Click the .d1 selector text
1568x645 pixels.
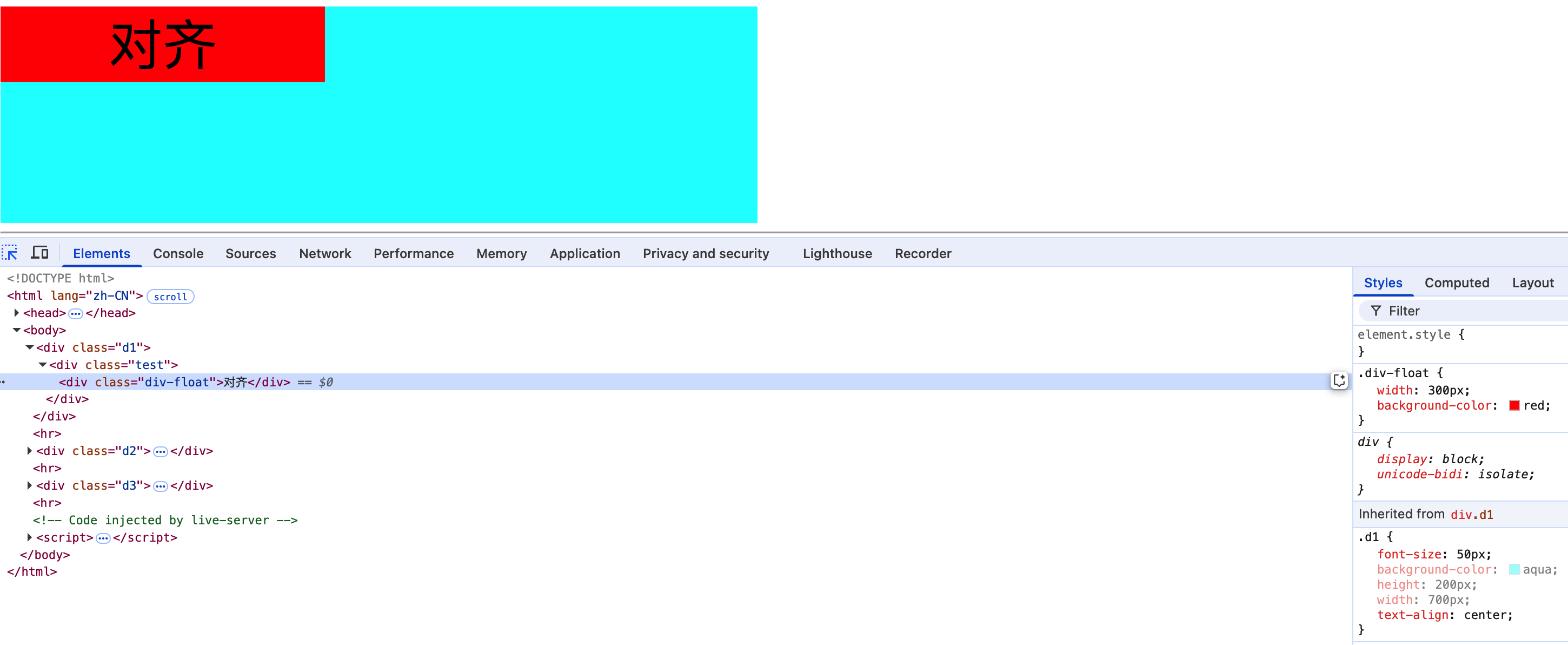(x=1368, y=537)
